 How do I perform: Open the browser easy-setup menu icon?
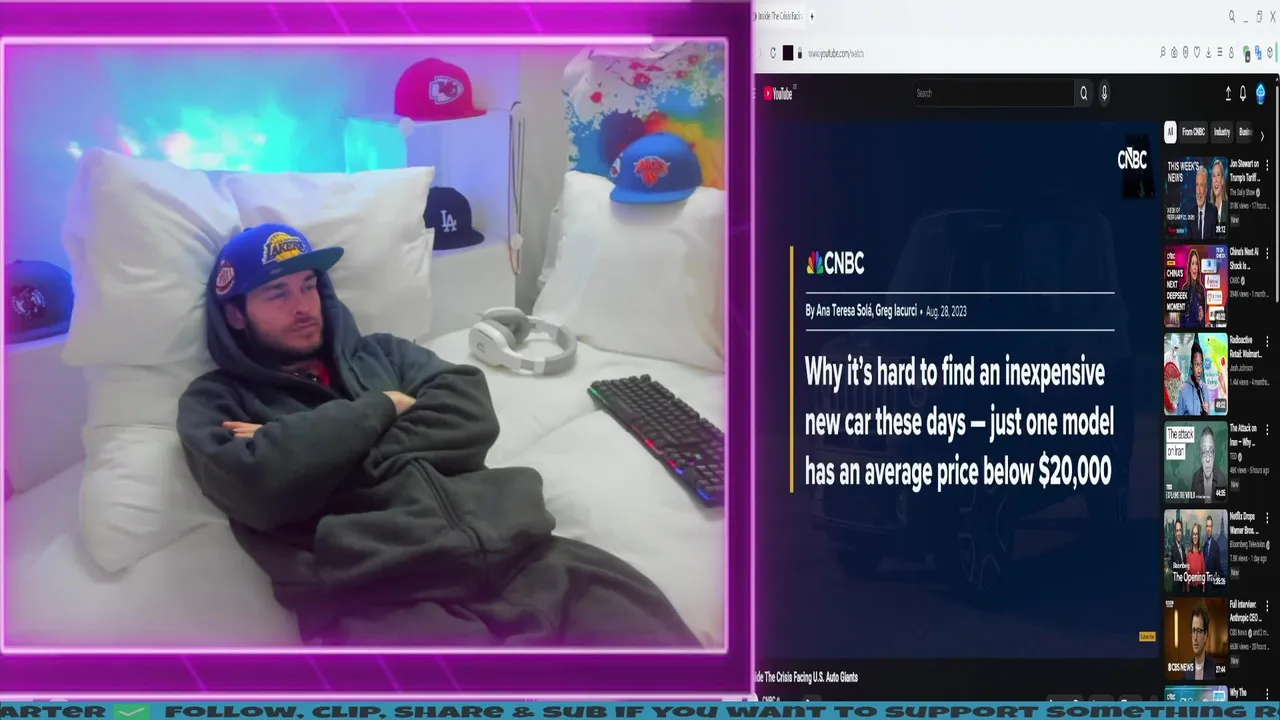click(1220, 52)
